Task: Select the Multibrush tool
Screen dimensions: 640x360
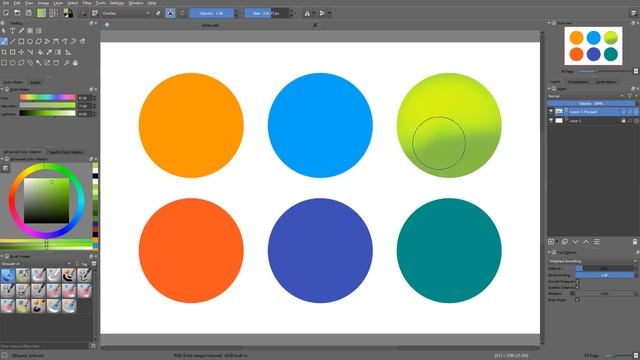Action: tap(82, 41)
